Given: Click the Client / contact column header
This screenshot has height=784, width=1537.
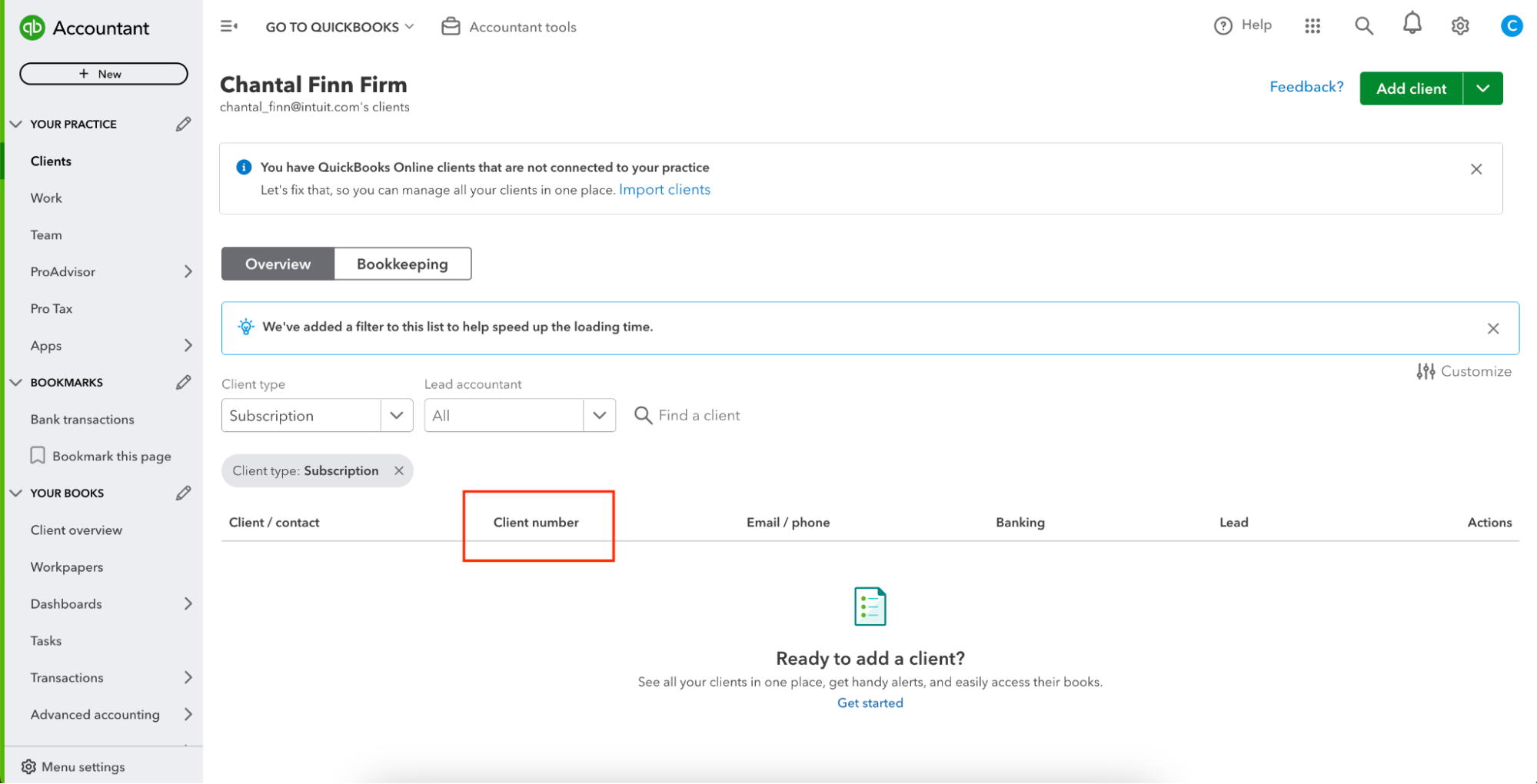Looking at the screenshot, I should 274,522.
